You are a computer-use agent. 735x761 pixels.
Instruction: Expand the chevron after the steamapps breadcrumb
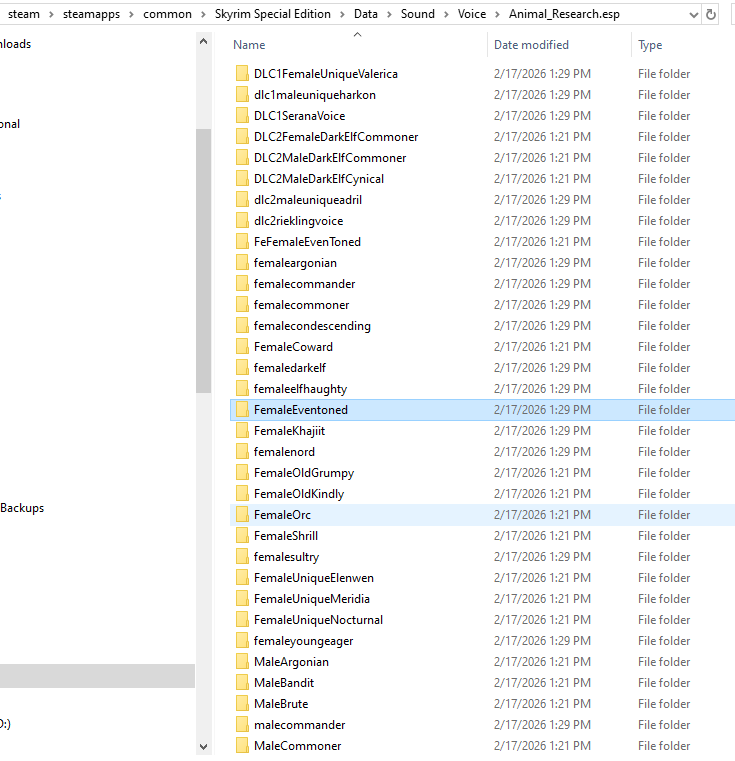pos(131,15)
